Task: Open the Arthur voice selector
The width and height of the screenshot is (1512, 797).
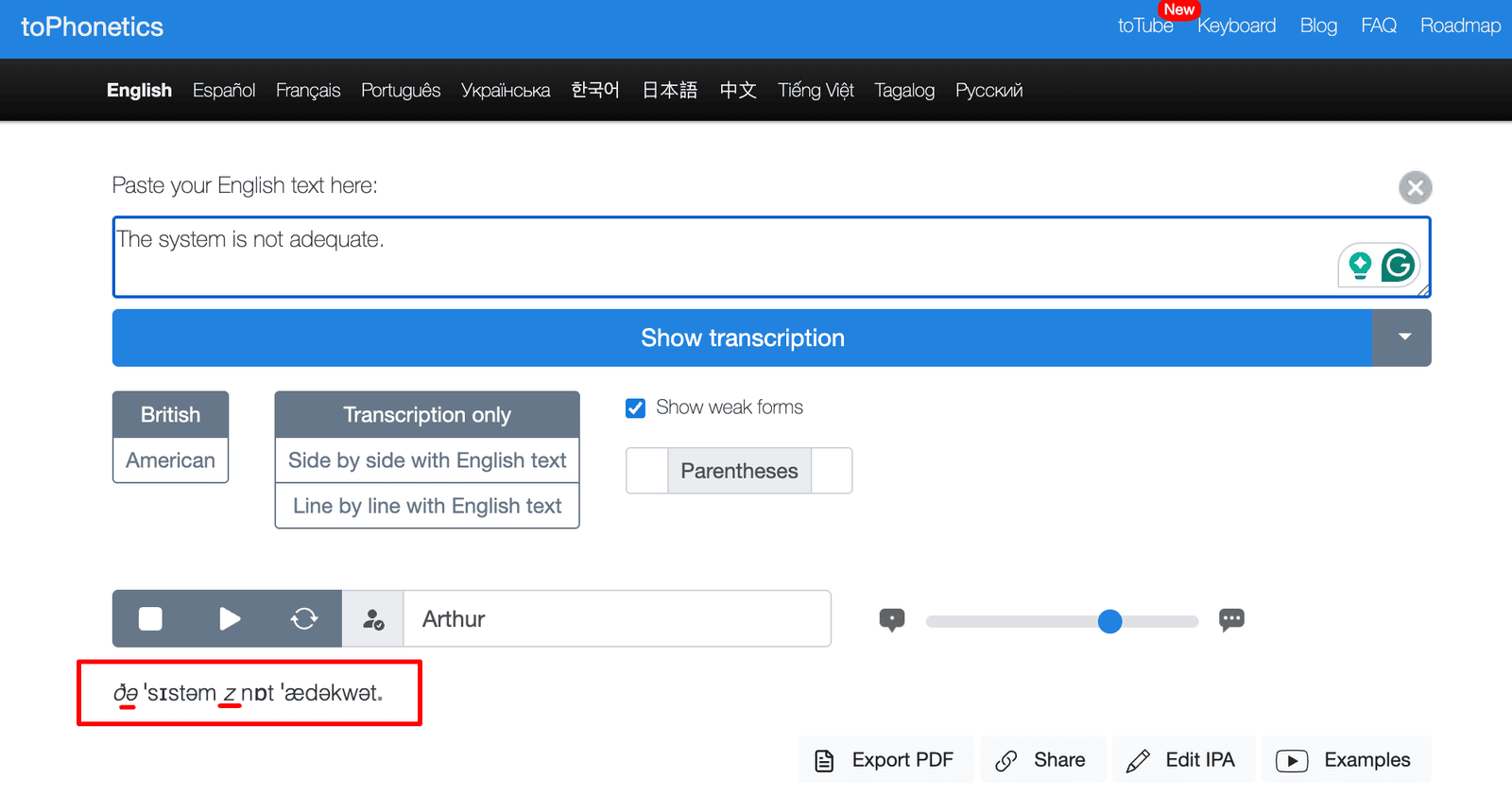Action: pyautogui.click(x=616, y=619)
